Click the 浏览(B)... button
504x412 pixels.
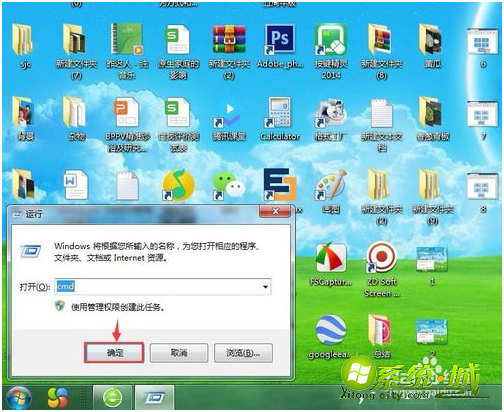(x=243, y=352)
